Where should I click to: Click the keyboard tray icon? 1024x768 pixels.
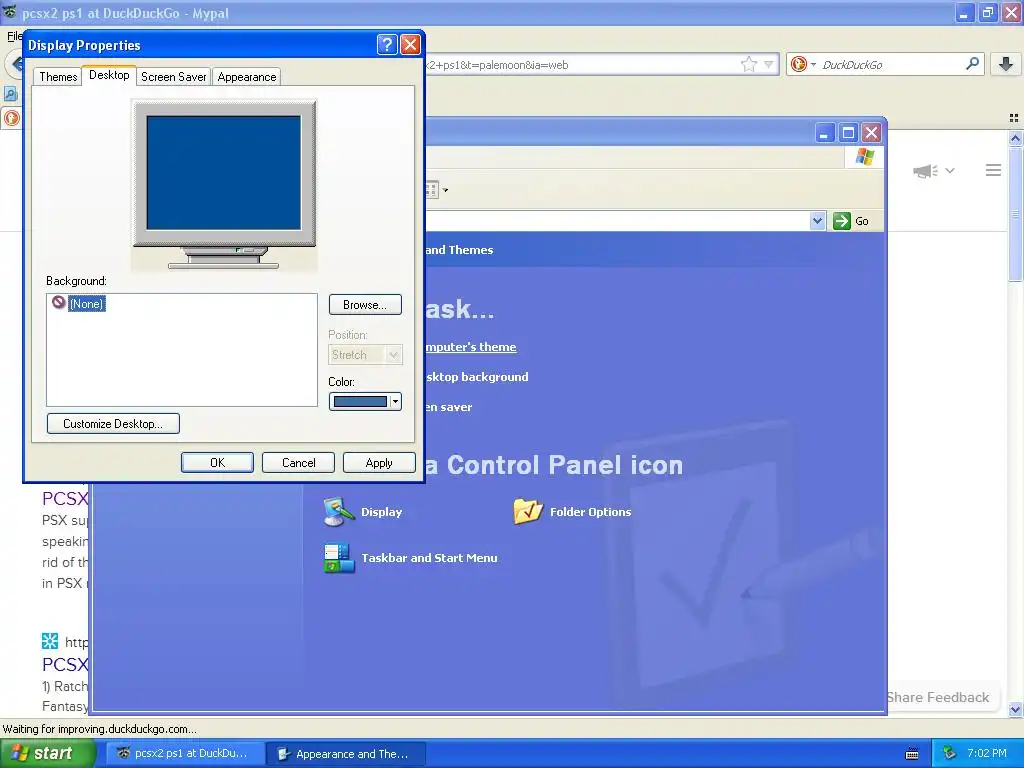click(x=912, y=754)
